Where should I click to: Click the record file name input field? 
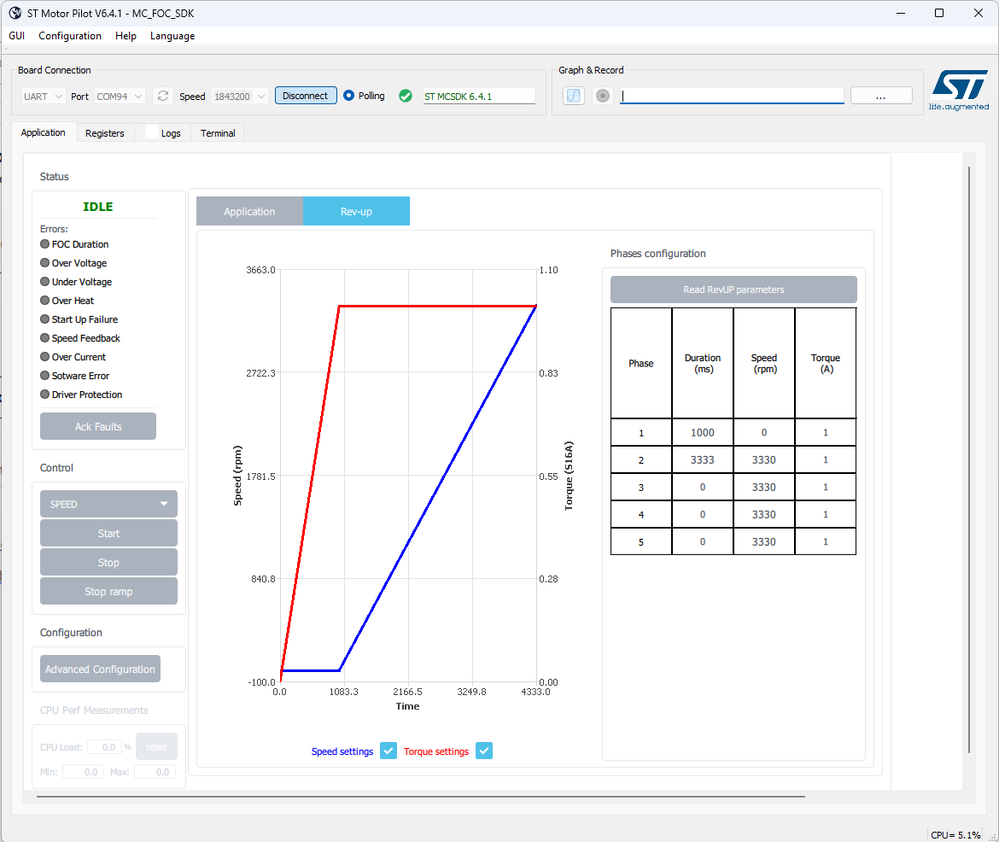732,96
